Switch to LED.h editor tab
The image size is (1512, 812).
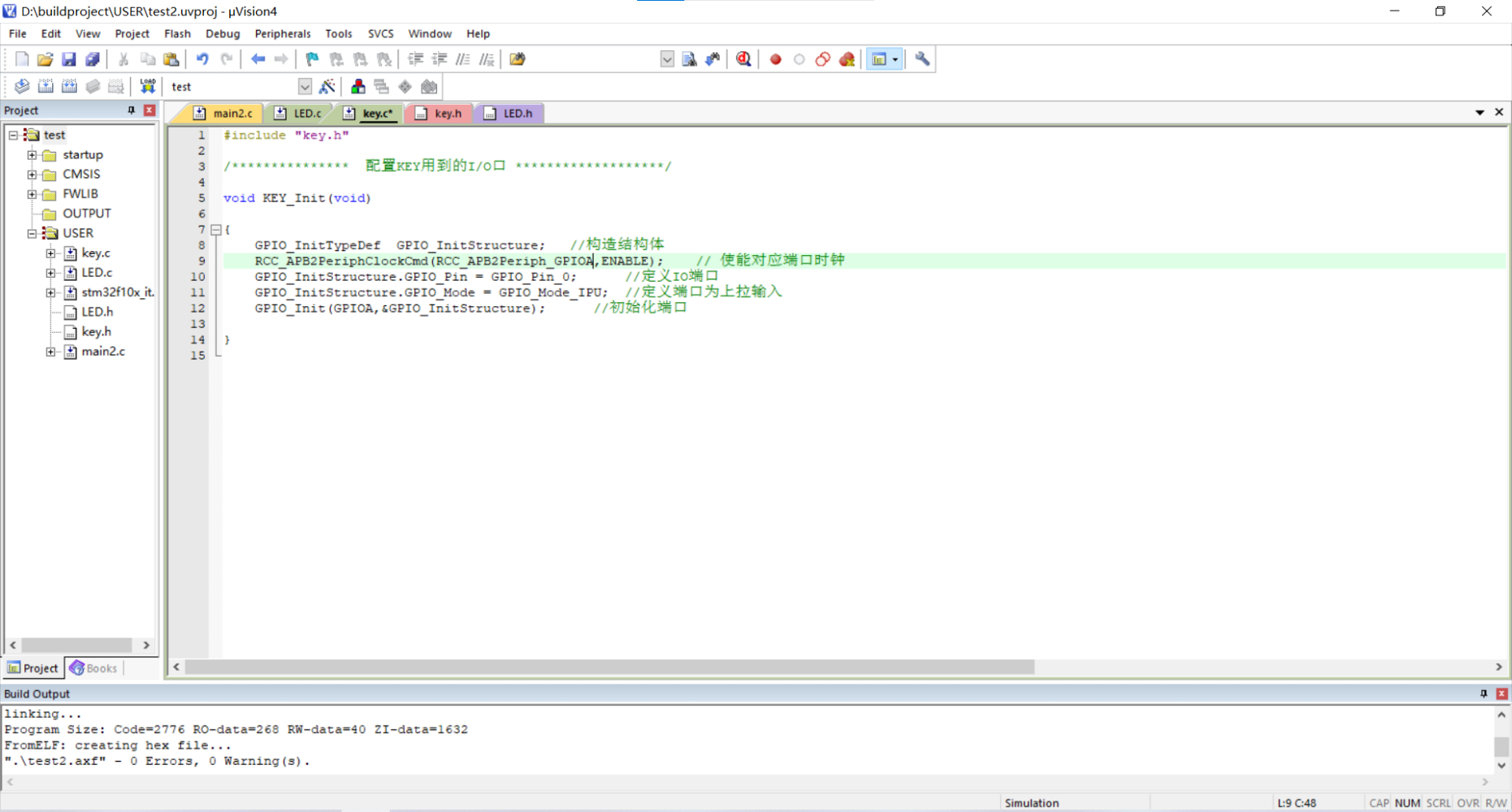tap(509, 114)
